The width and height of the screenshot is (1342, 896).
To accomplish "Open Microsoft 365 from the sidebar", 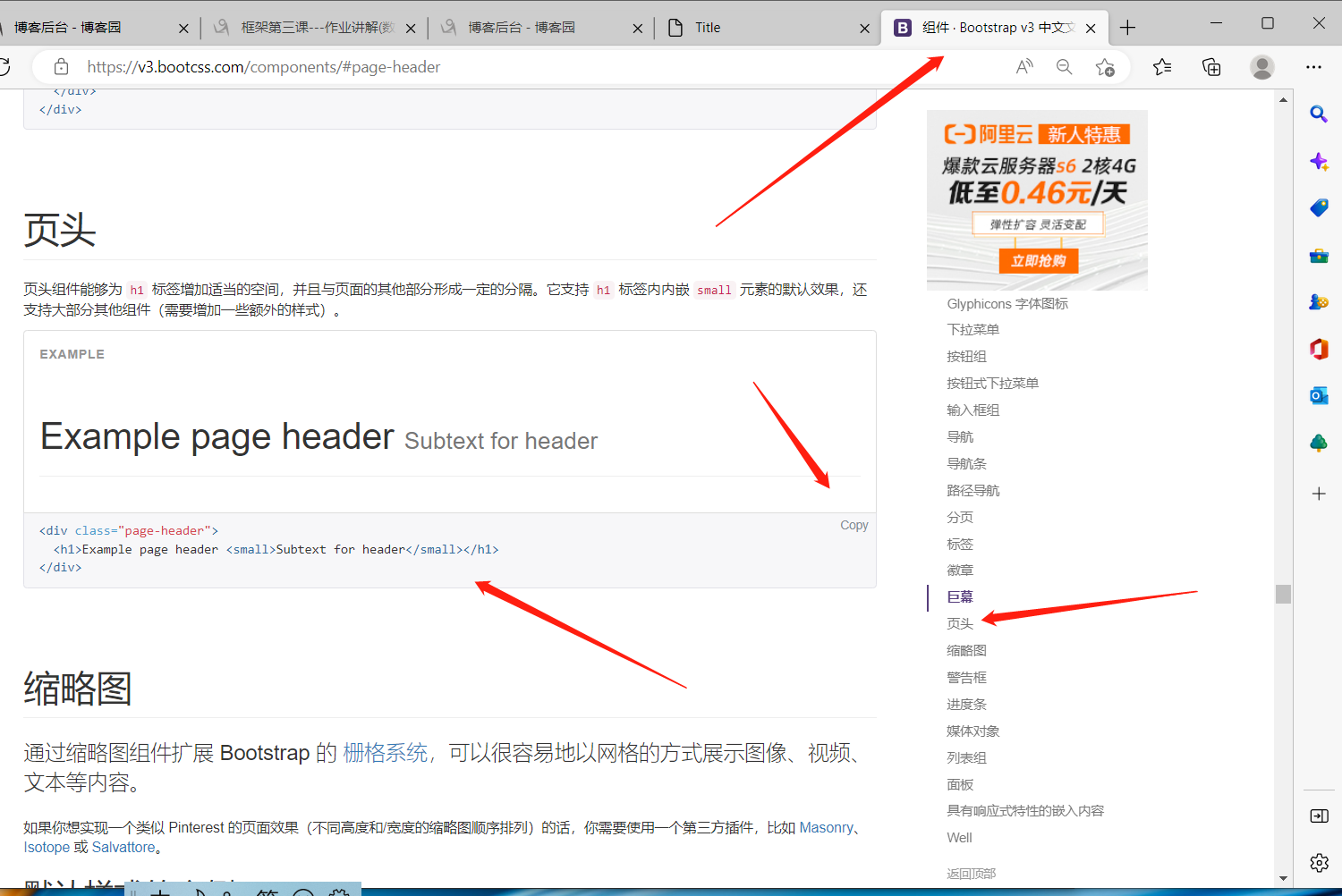I will (x=1319, y=349).
